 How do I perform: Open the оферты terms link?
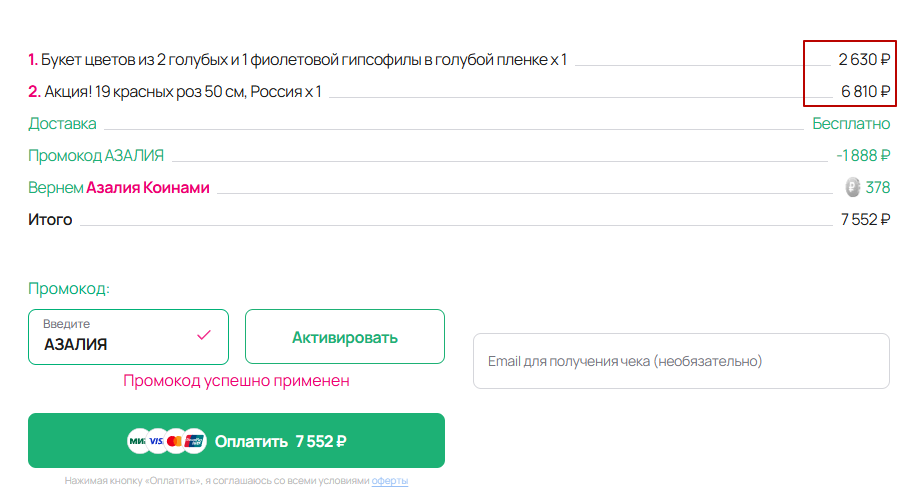click(x=390, y=480)
